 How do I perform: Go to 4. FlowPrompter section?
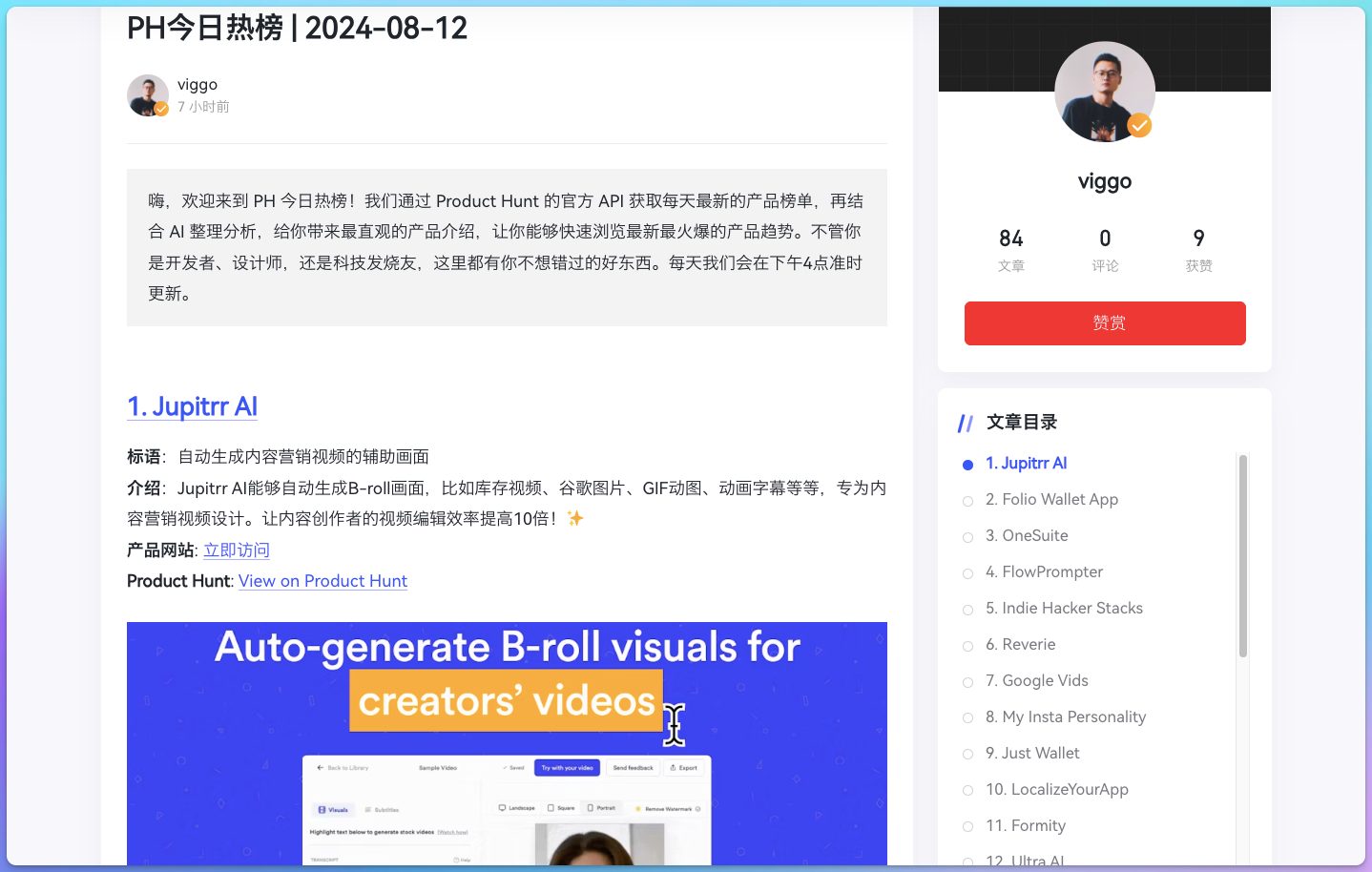(x=1044, y=571)
